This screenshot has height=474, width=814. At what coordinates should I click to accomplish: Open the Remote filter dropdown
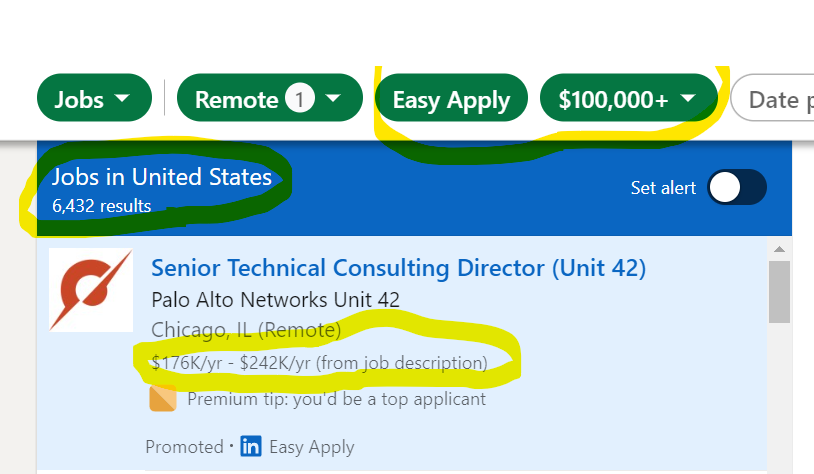coord(269,98)
